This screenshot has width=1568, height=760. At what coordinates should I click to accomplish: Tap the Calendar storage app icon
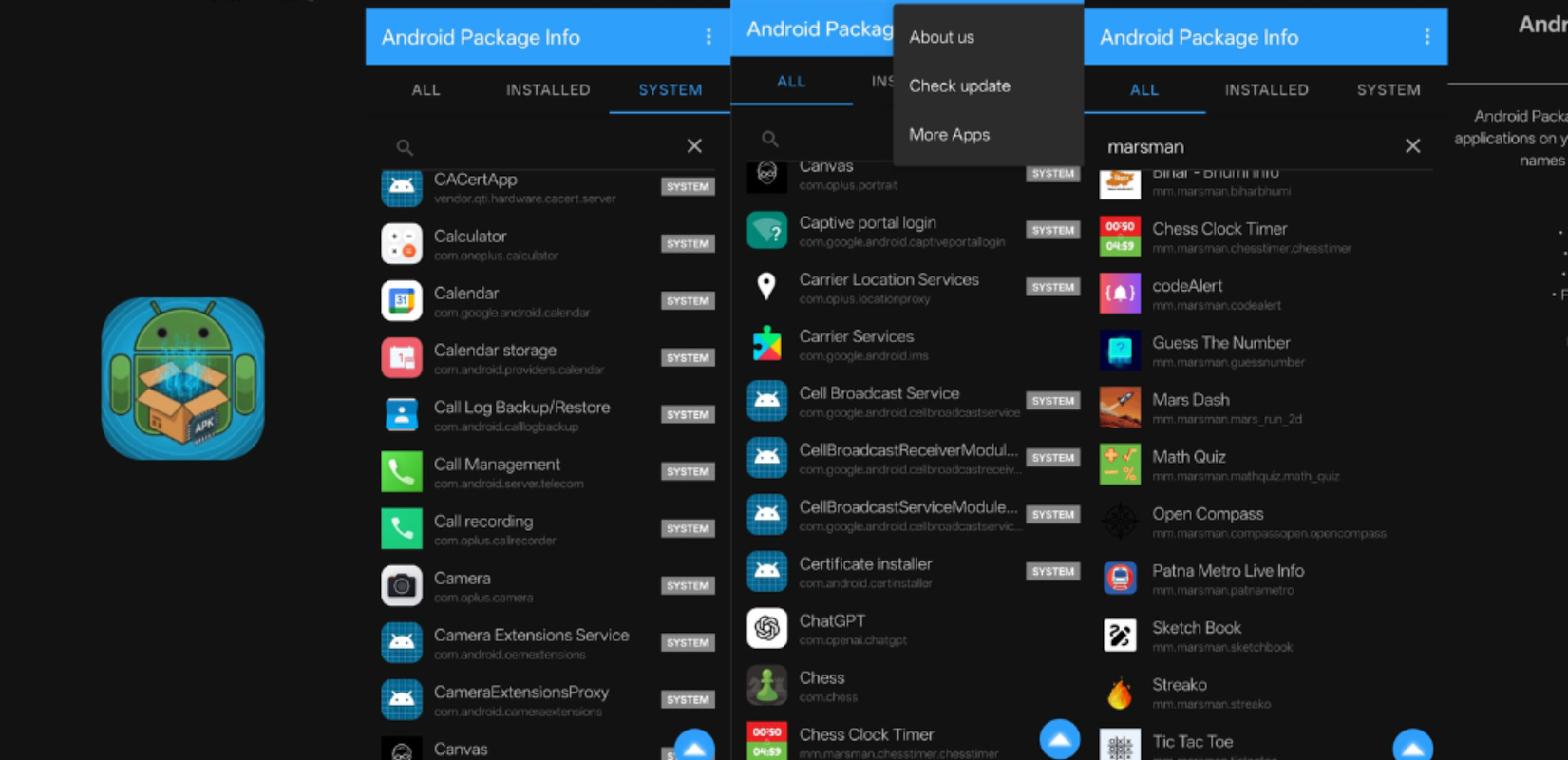402,358
